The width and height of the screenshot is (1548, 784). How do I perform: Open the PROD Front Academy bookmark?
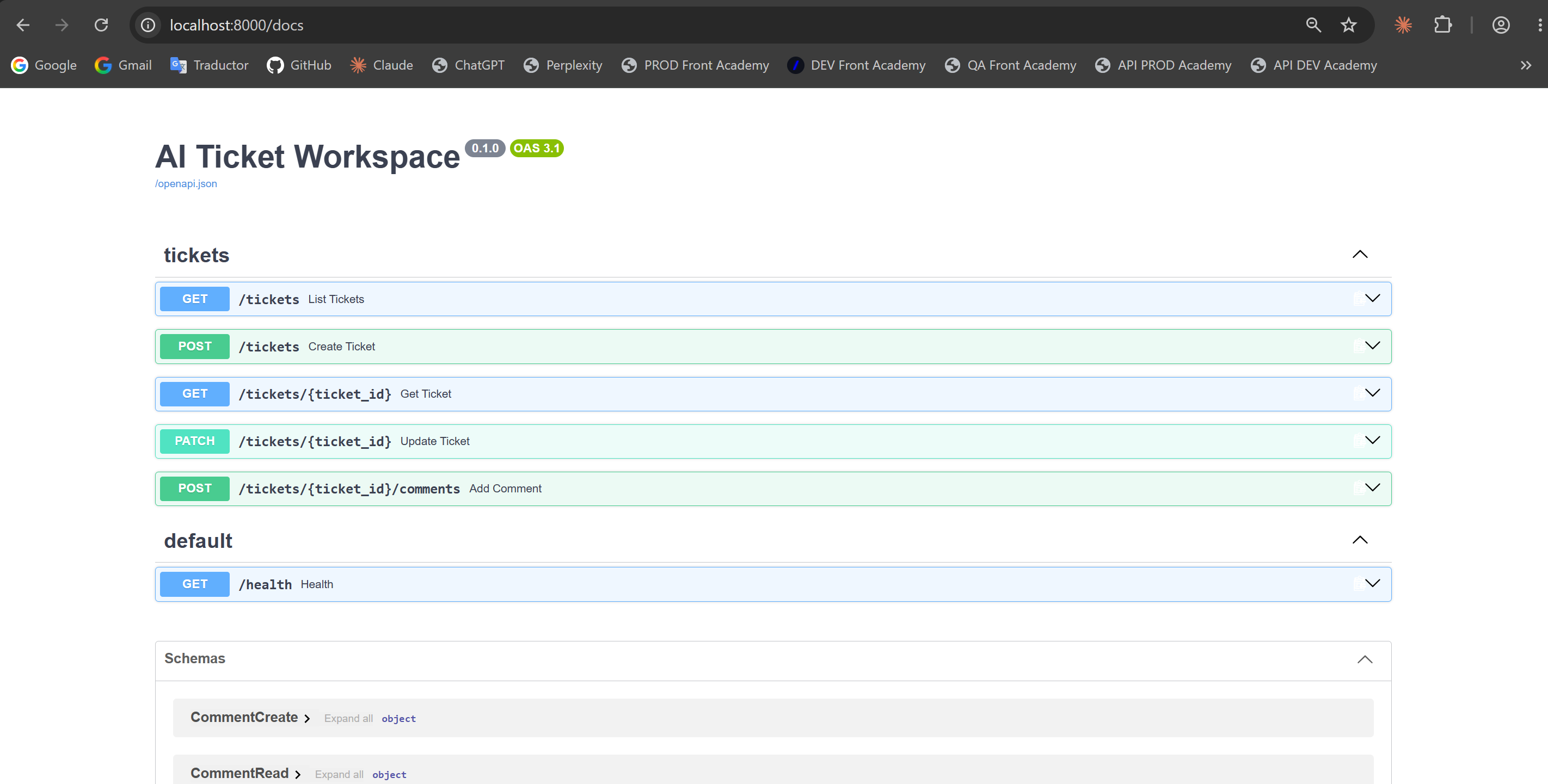(695, 65)
